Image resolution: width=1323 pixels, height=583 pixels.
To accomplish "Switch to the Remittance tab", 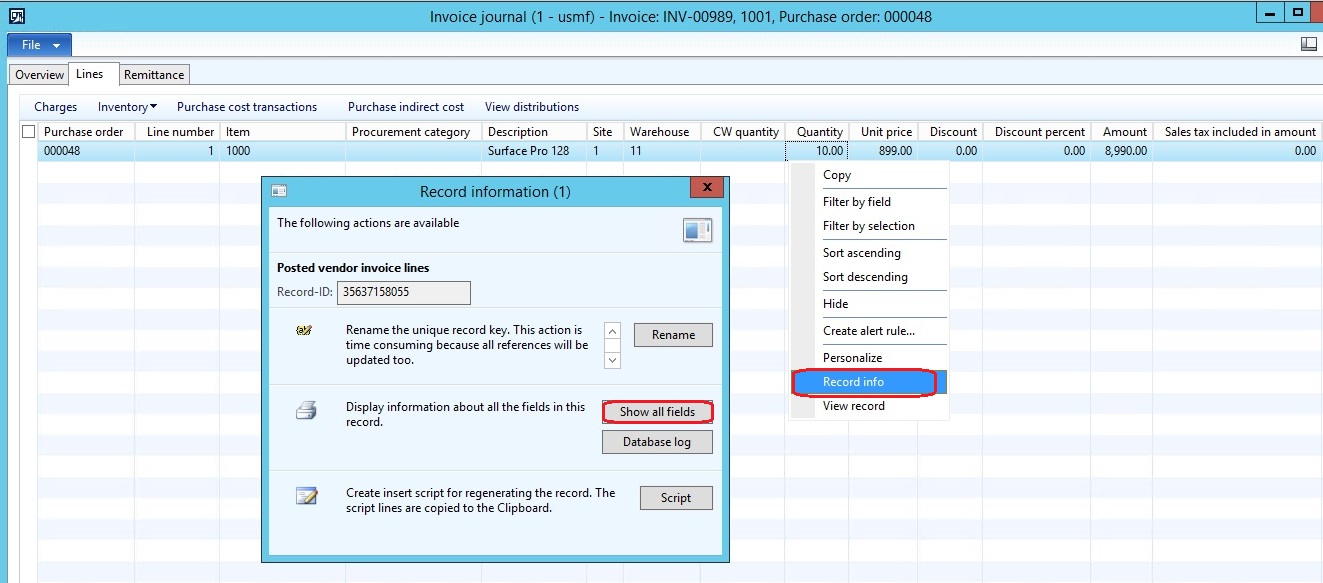I will [x=153, y=74].
